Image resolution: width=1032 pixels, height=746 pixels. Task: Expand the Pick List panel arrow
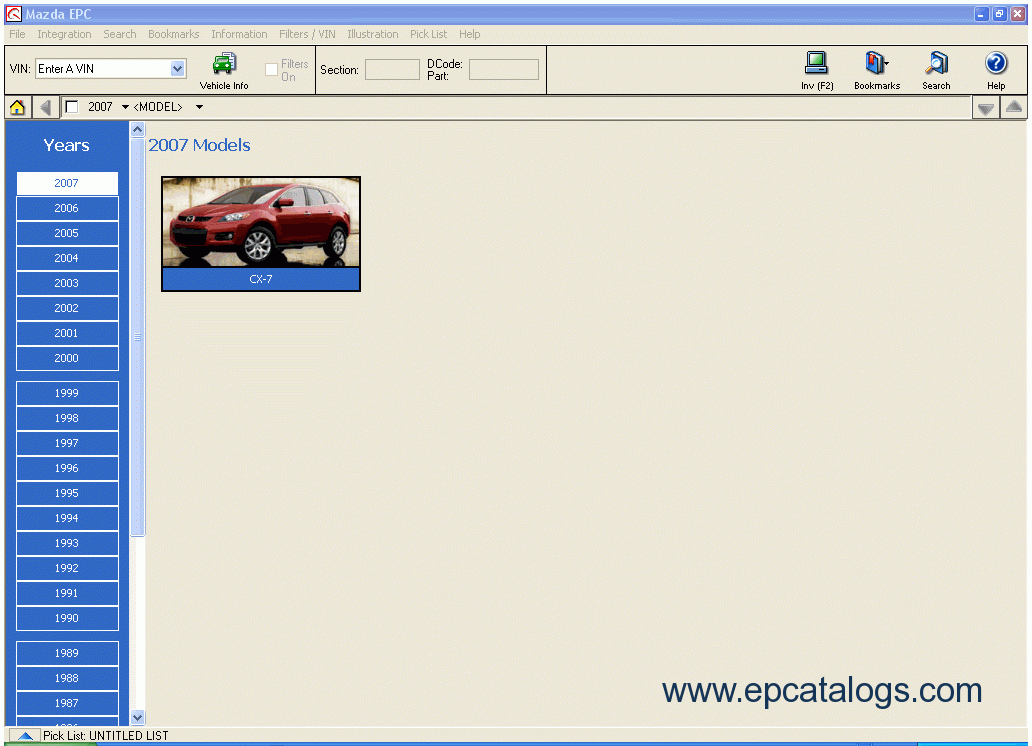coord(25,735)
